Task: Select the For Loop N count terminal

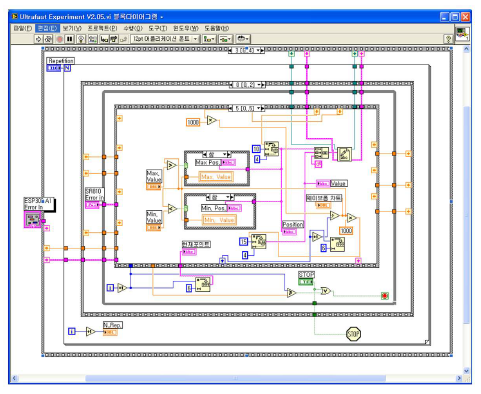Action: (67, 68)
